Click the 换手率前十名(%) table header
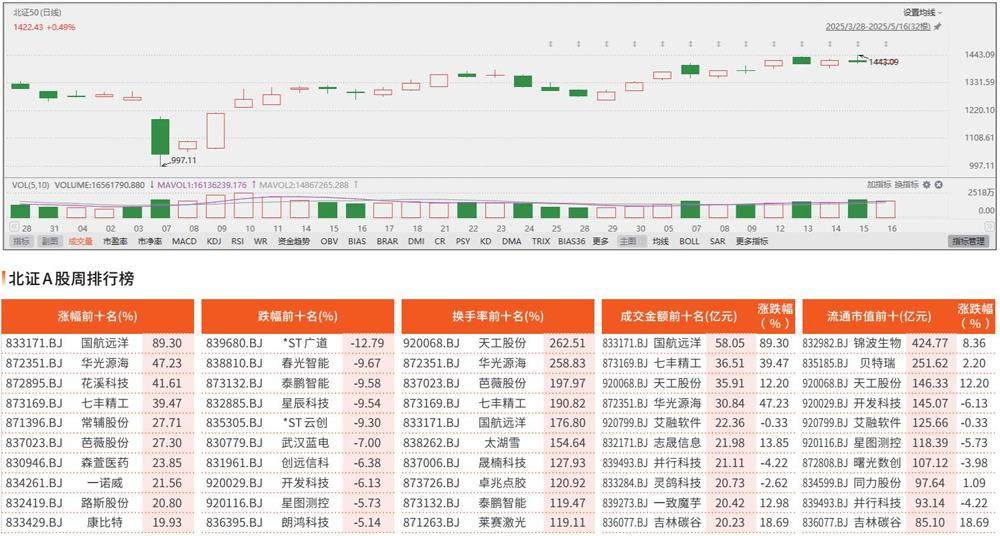Viewport: 1000px width, 536px height. click(x=497, y=316)
